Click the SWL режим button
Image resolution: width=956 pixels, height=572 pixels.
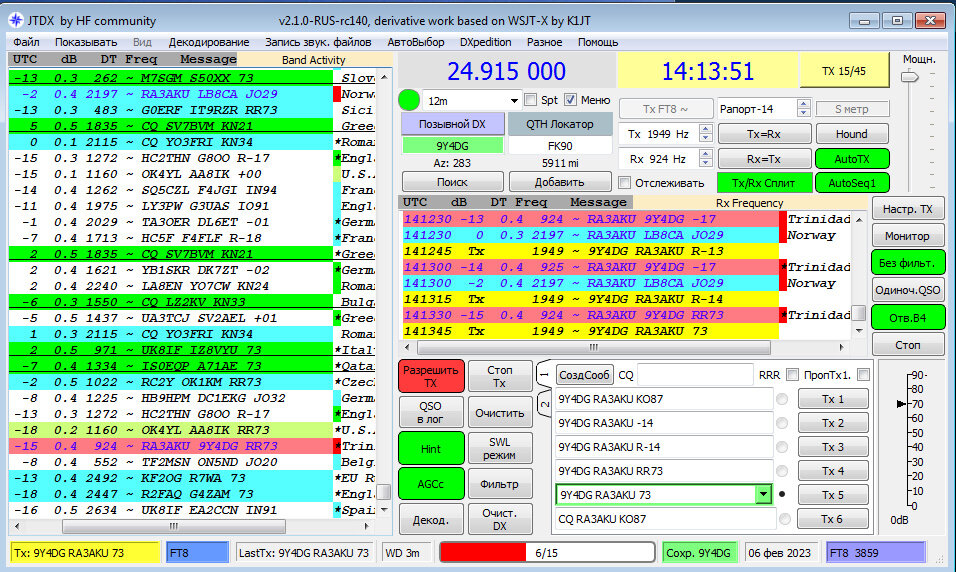pos(499,449)
